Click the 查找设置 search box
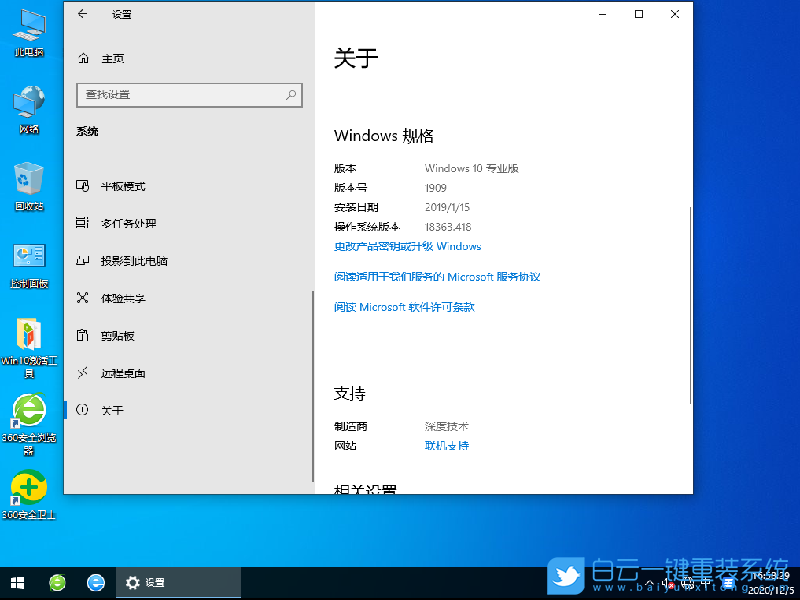The image size is (800, 600). point(189,95)
